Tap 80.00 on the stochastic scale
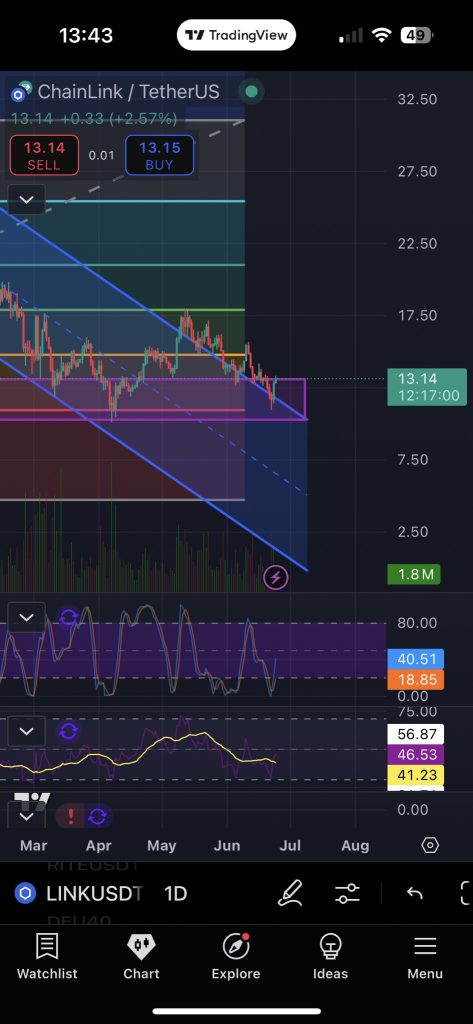The height and width of the screenshot is (1024, 473). 417,623
